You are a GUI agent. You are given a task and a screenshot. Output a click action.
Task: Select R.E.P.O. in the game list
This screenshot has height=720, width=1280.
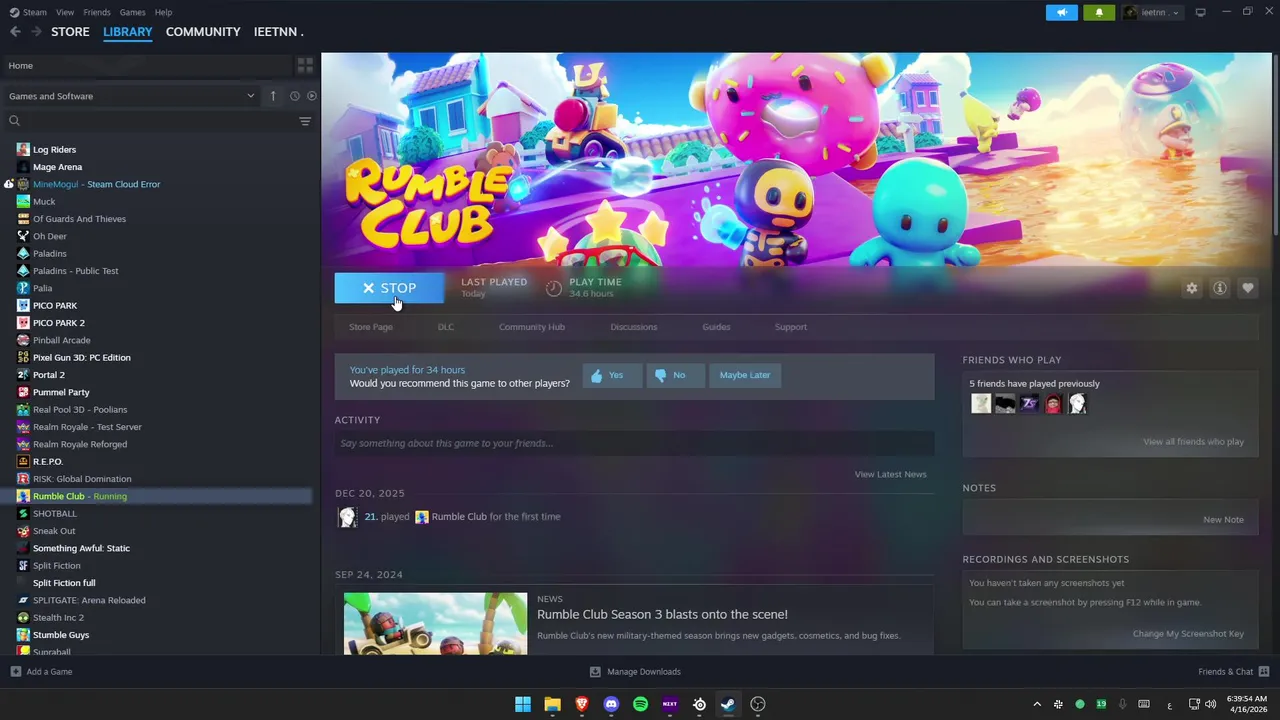48,462
